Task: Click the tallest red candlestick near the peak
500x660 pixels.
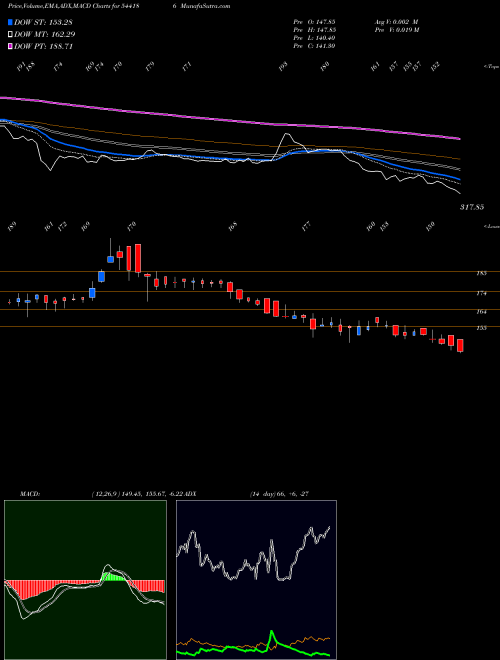Action: (x=138, y=258)
